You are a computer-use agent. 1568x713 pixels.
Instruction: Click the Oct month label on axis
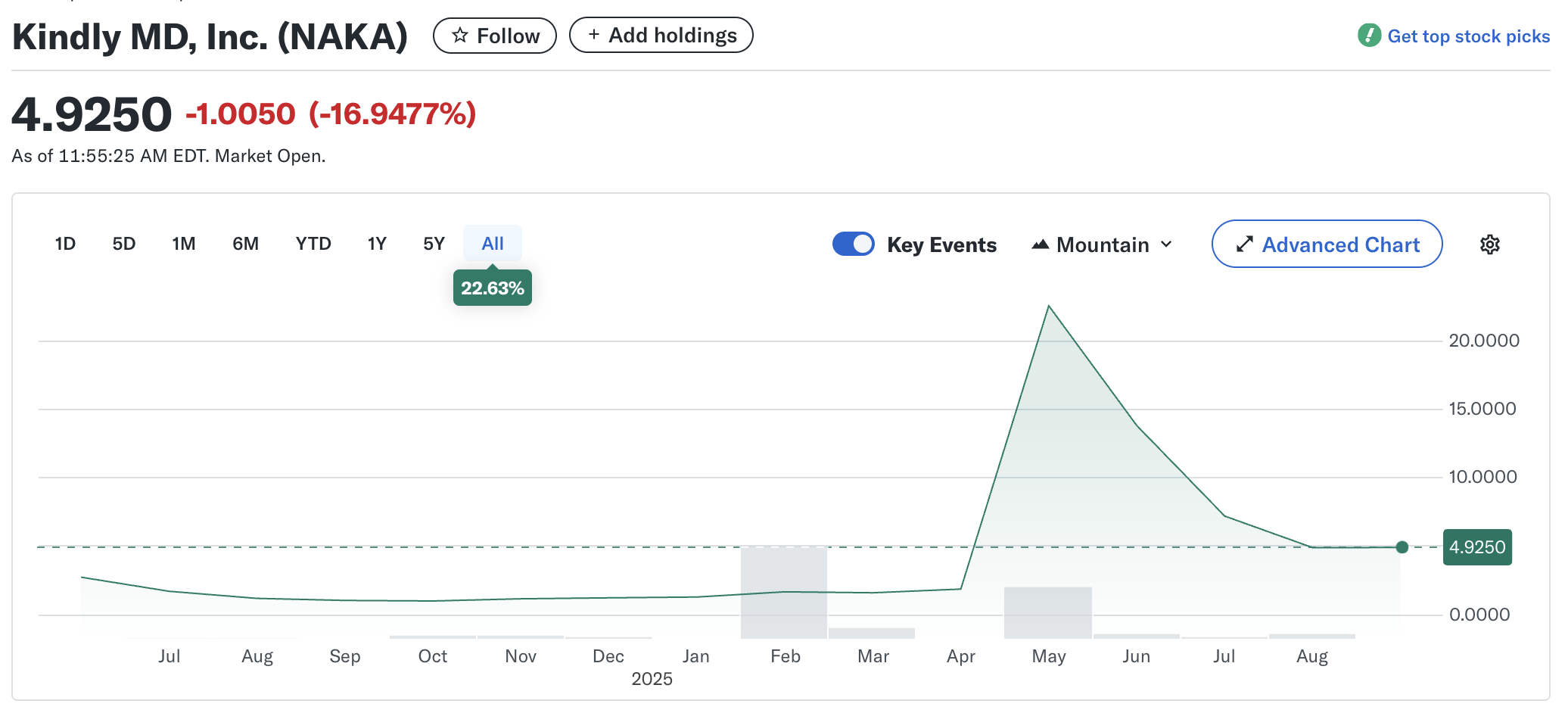pyautogui.click(x=433, y=656)
